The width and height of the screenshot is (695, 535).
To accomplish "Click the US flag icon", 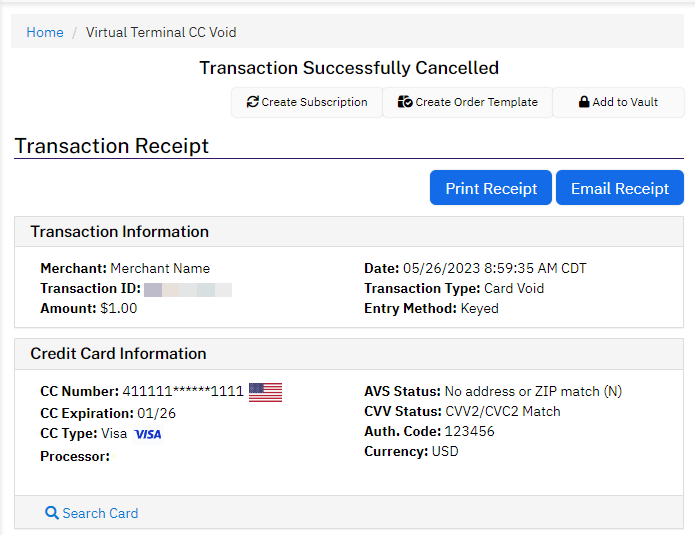I will tap(265, 392).
